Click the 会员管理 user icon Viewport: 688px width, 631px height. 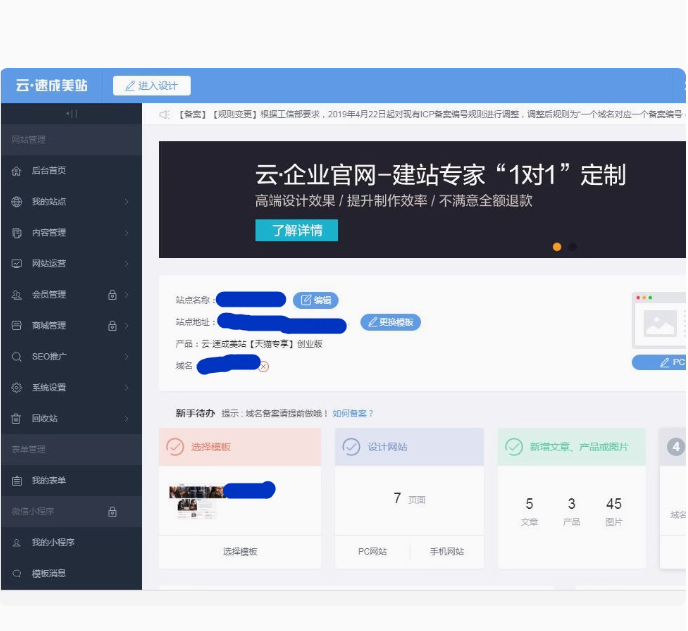click(17, 295)
